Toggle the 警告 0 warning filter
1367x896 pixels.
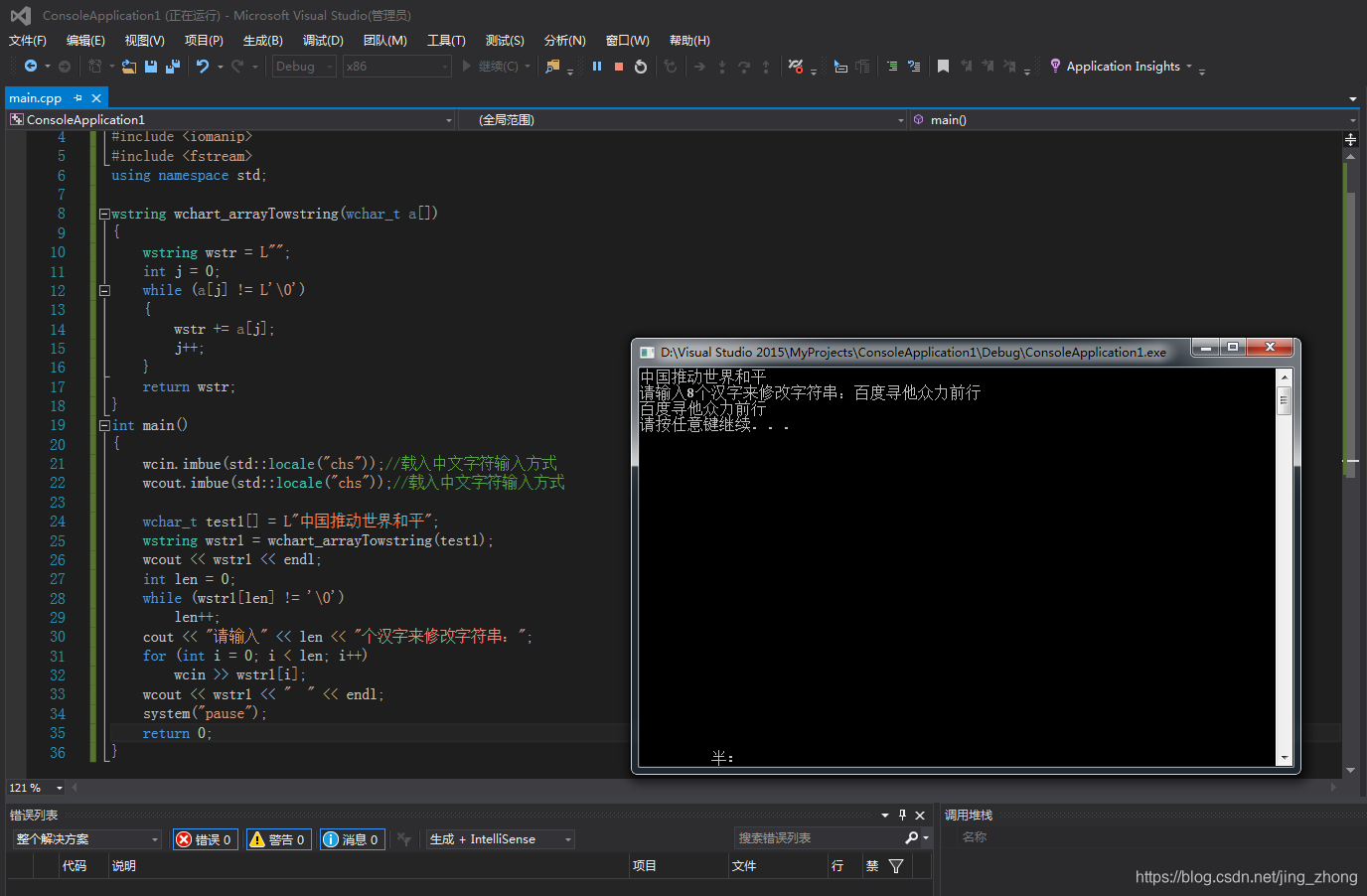[x=278, y=838]
